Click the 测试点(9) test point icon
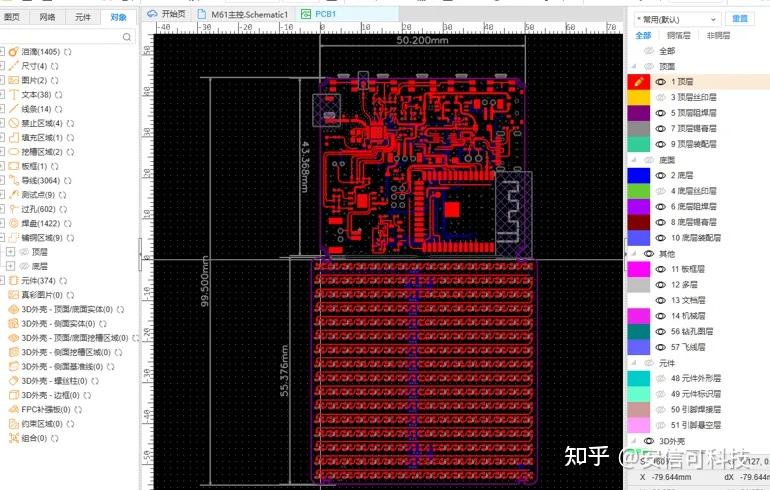The width and height of the screenshot is (770, 490). [14, 194]
